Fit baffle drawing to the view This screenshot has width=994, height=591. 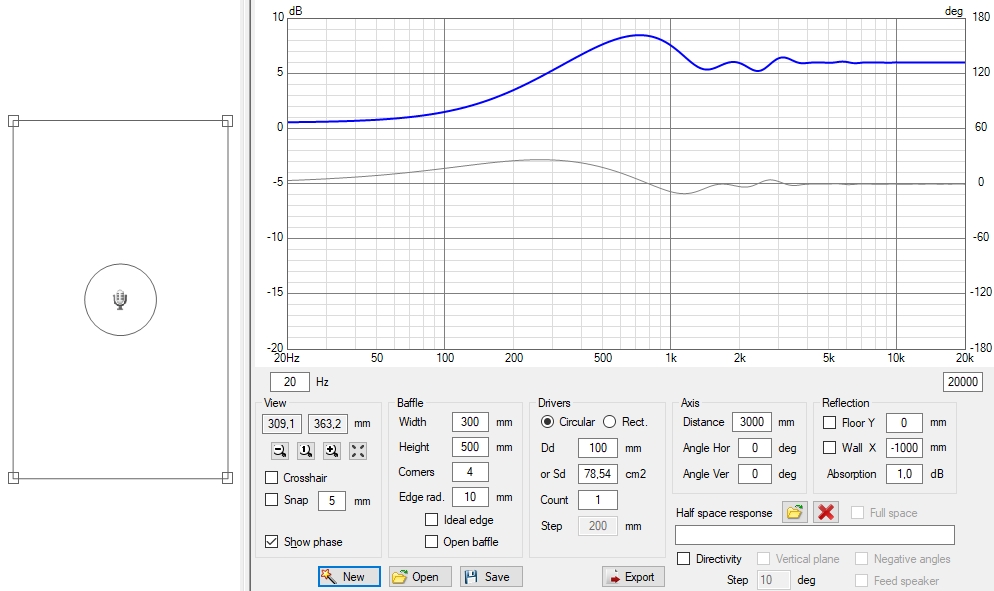(358, 451)
